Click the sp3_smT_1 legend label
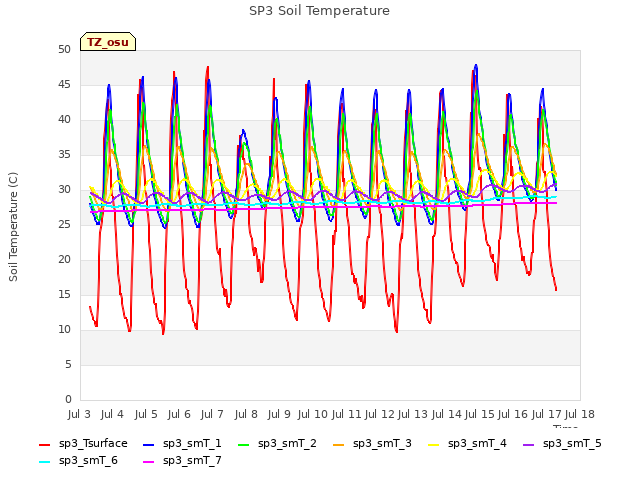 192,443
